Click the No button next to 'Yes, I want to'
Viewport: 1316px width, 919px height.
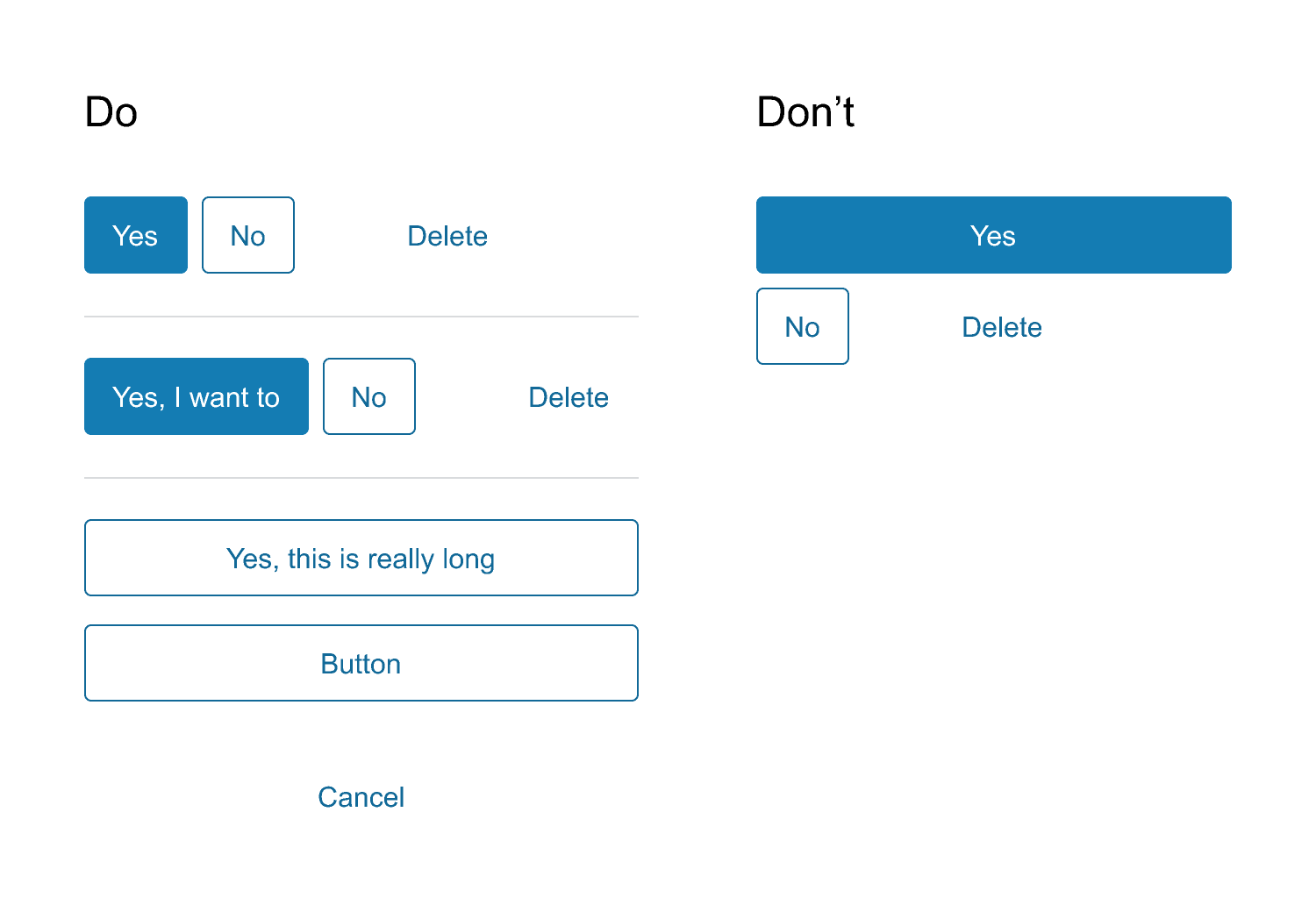(x=368, y=396)
